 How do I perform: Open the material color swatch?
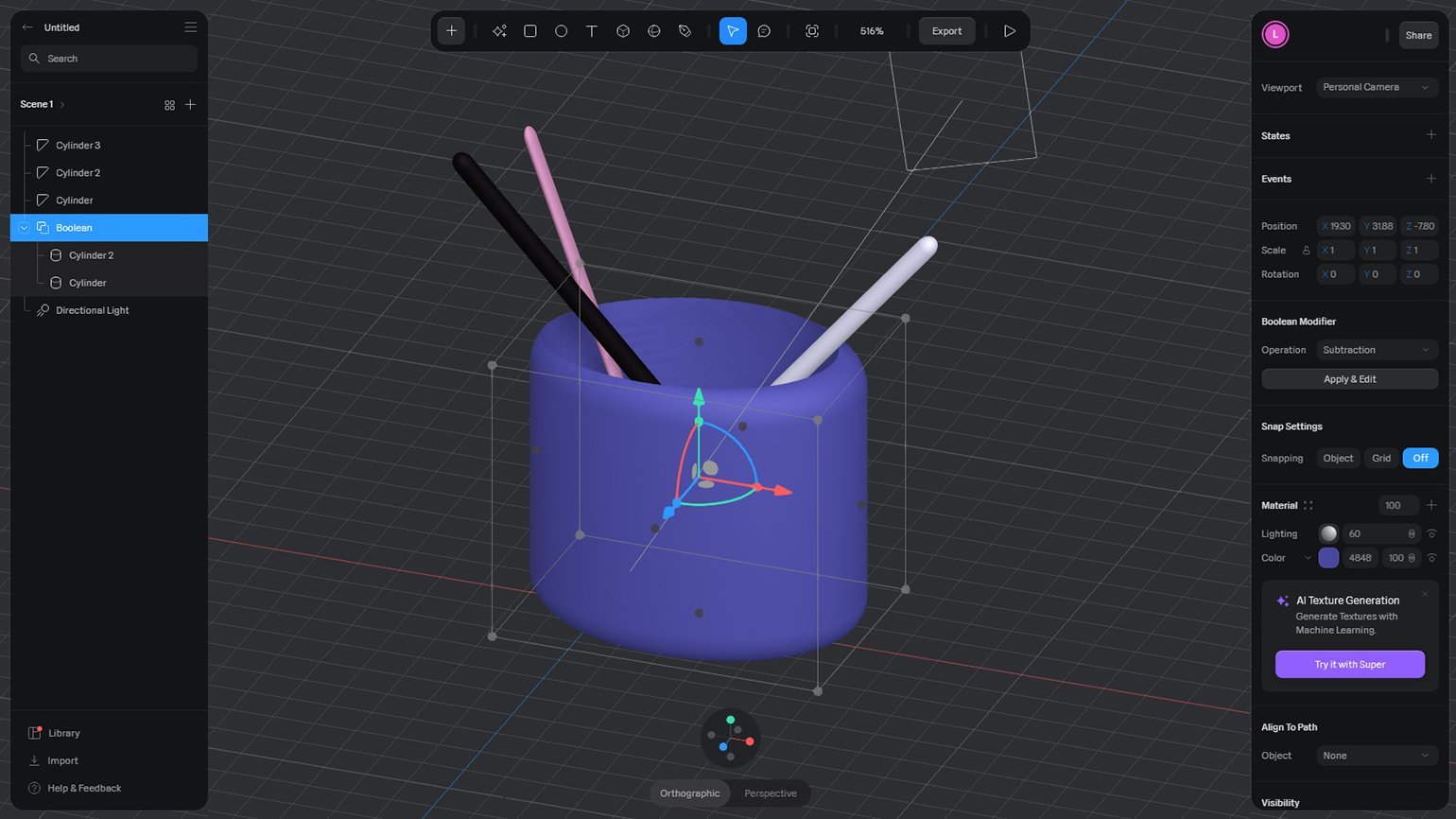coord(1328,558)
